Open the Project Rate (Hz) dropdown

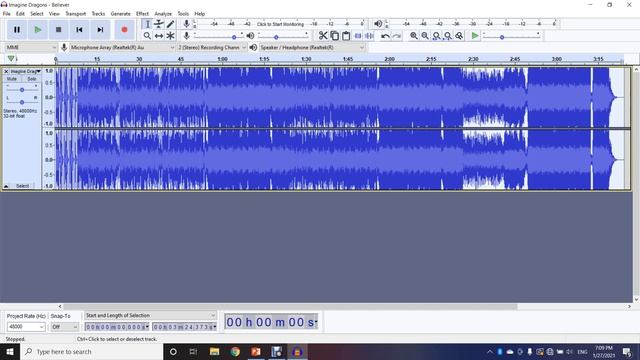click(26, 327)
